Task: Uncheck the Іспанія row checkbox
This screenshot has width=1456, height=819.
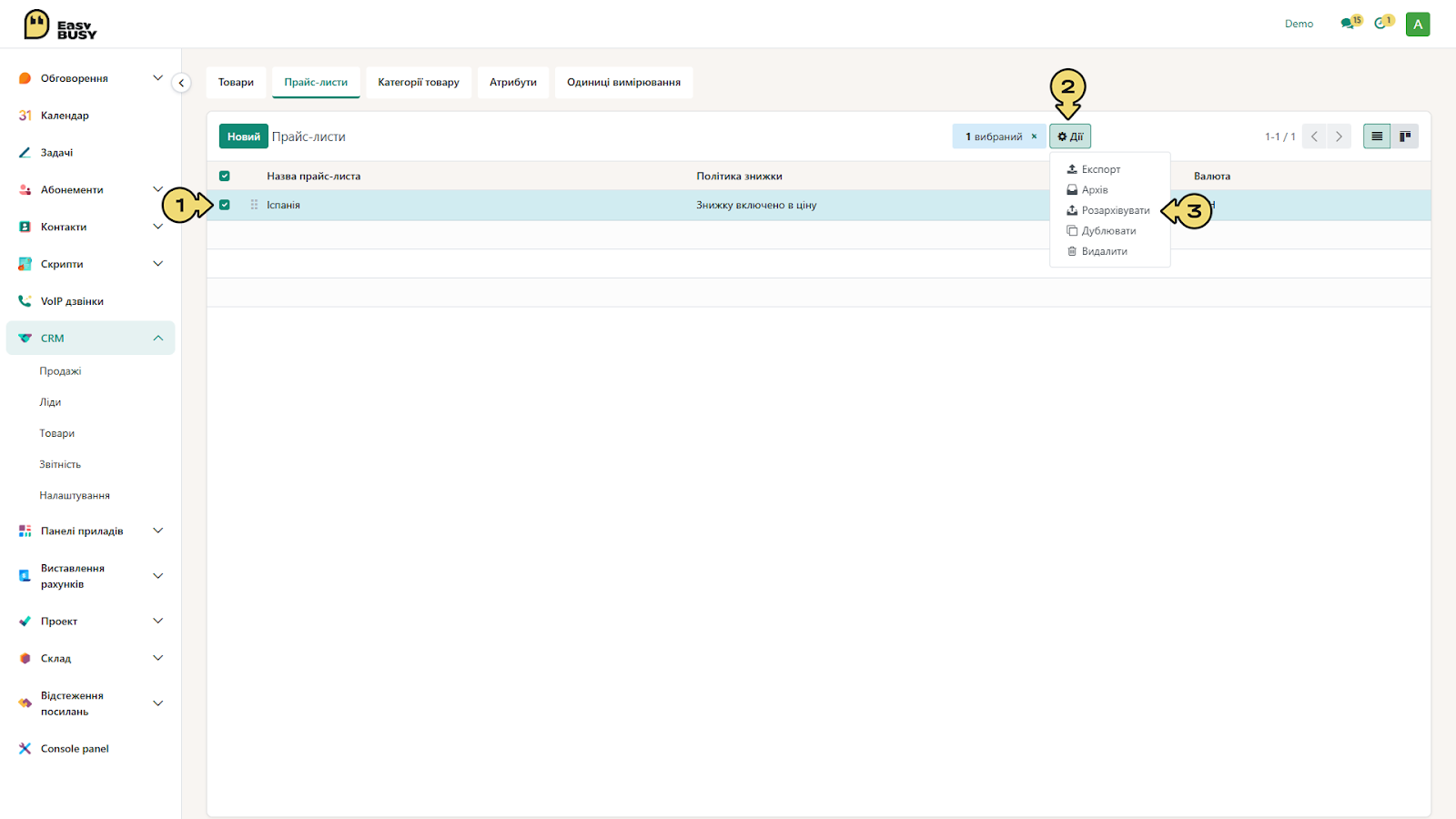Action: tap(225, 205)
